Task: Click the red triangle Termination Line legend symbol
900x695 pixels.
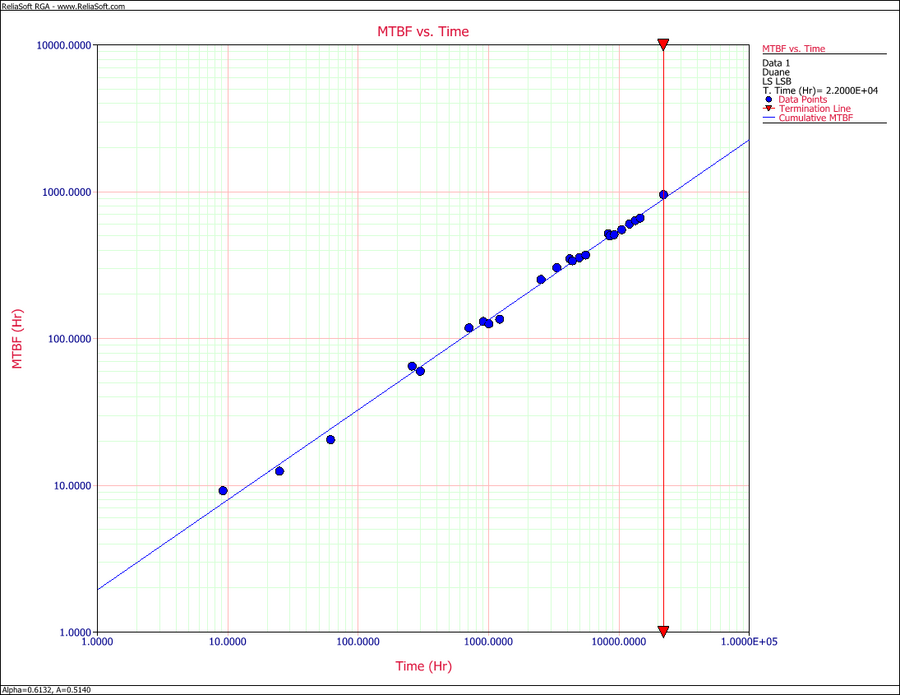Action: (x=768, y=109)
